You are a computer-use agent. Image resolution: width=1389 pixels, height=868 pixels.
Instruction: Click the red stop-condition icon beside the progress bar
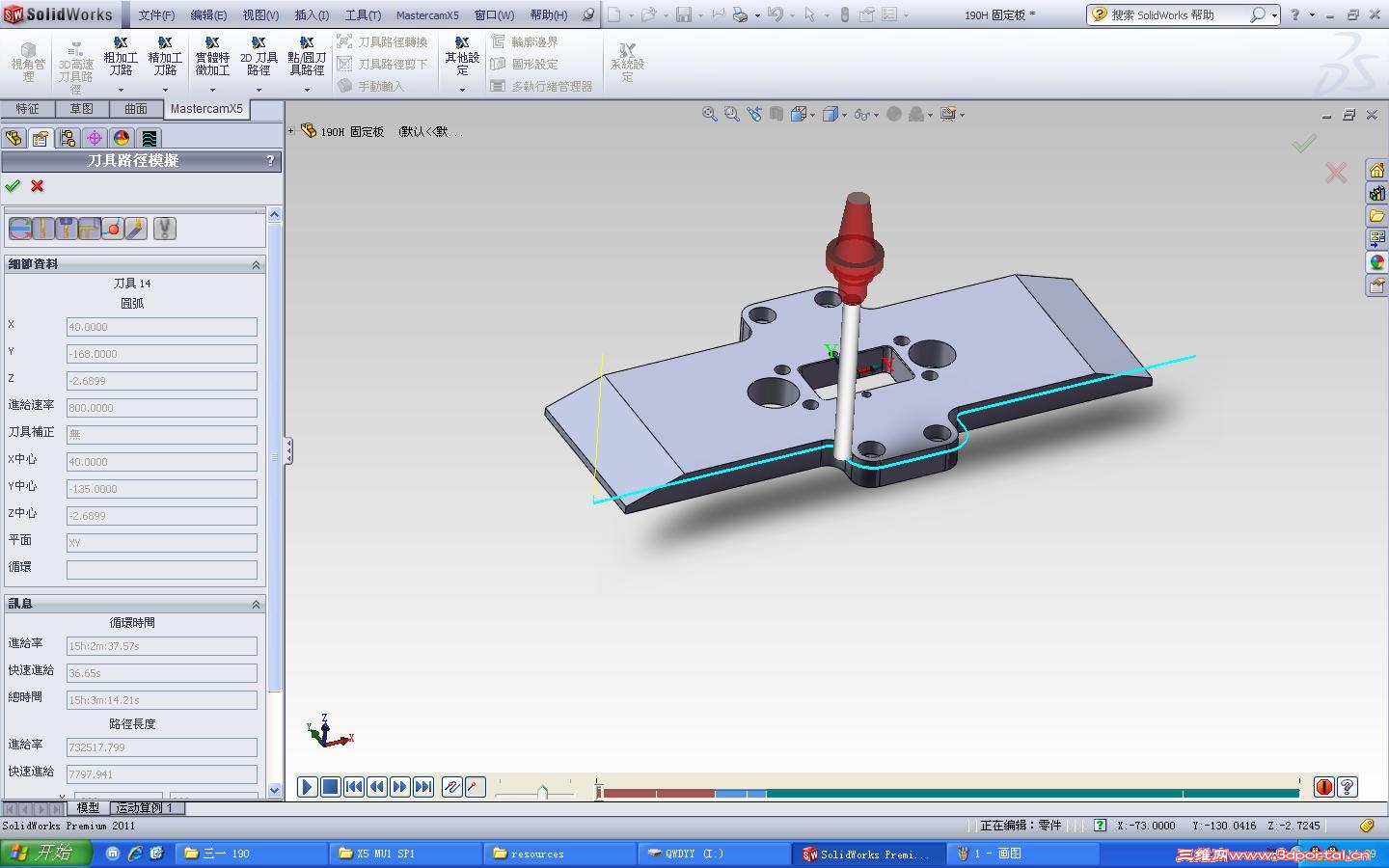click(x=1324, y=787)
